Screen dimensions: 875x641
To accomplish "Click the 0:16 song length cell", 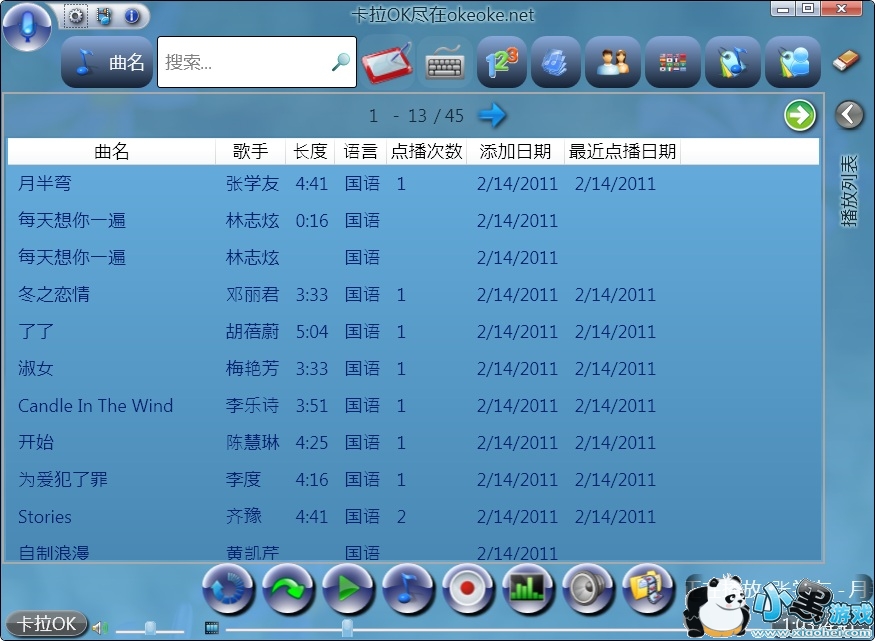I will (x=312, y=220).
